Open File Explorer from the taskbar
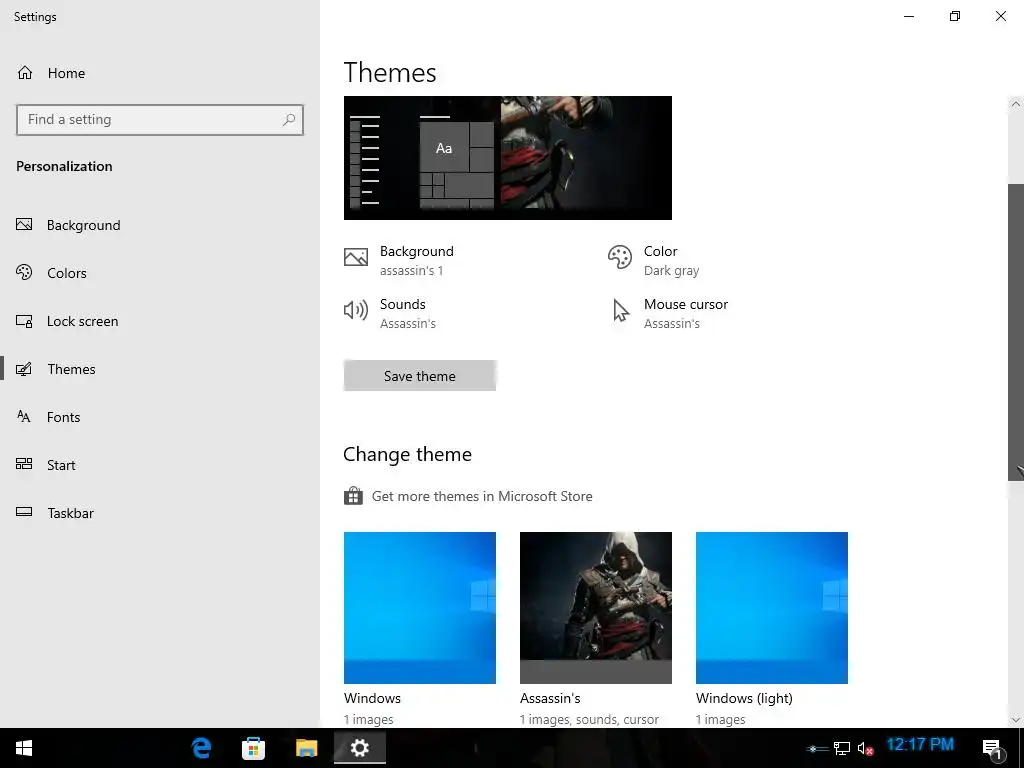 coord(306,748)
